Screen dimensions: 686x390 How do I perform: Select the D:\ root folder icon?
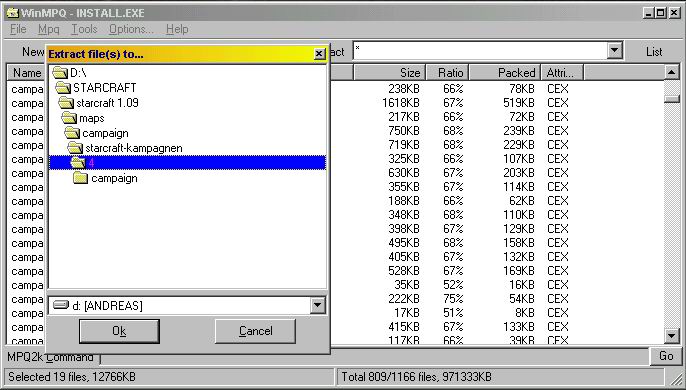(60, 73)
